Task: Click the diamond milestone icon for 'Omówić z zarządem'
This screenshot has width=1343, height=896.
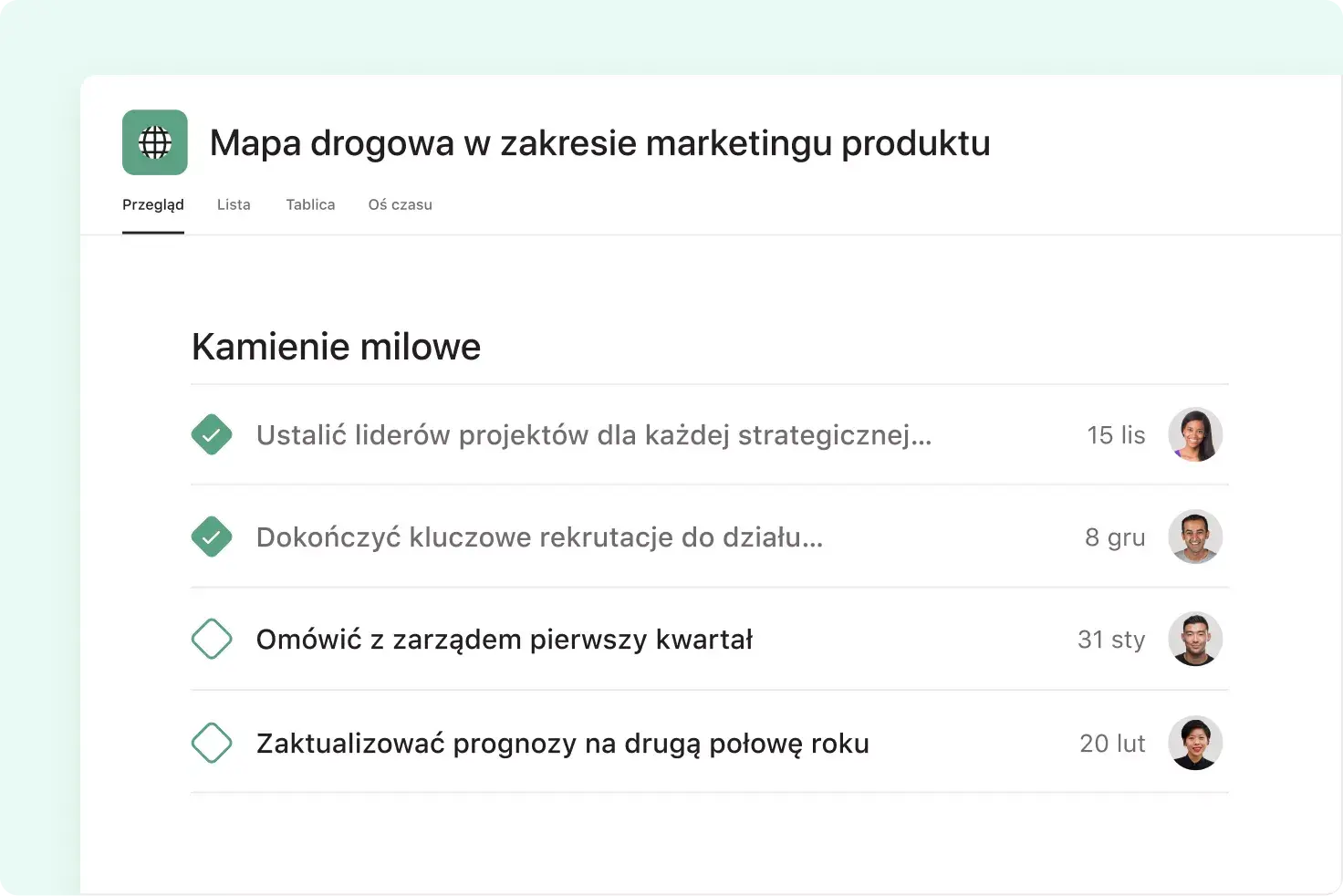Action: tap(212, 639)
